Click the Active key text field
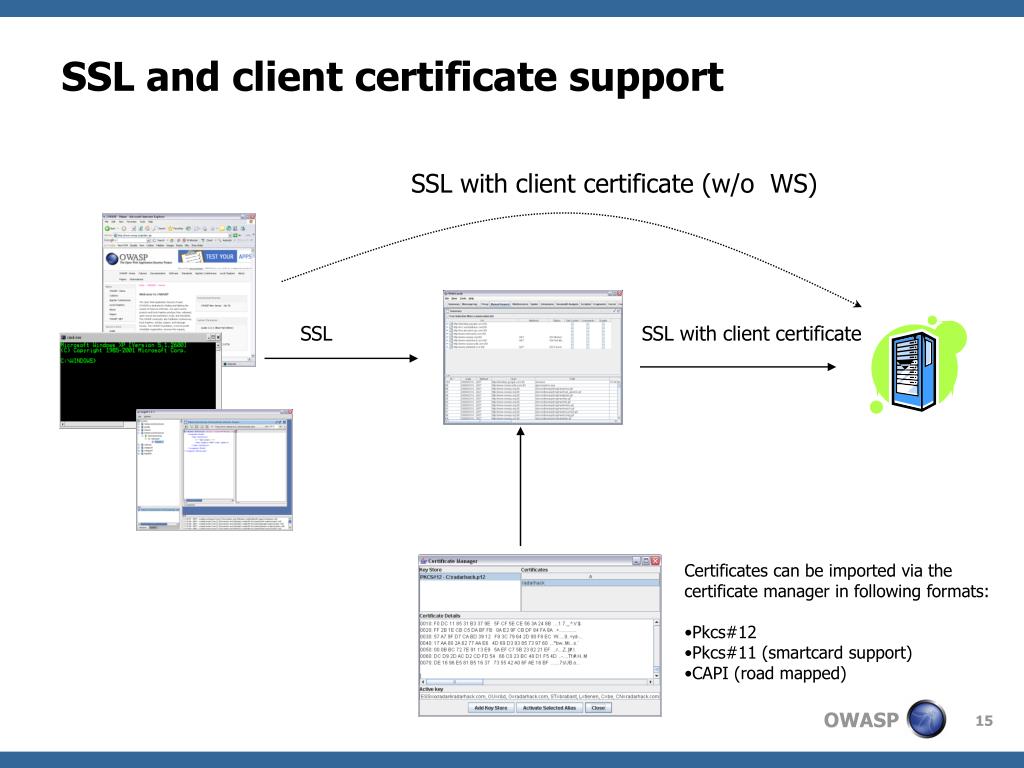Screen dimensions: 1024x768 click(539, 696)
